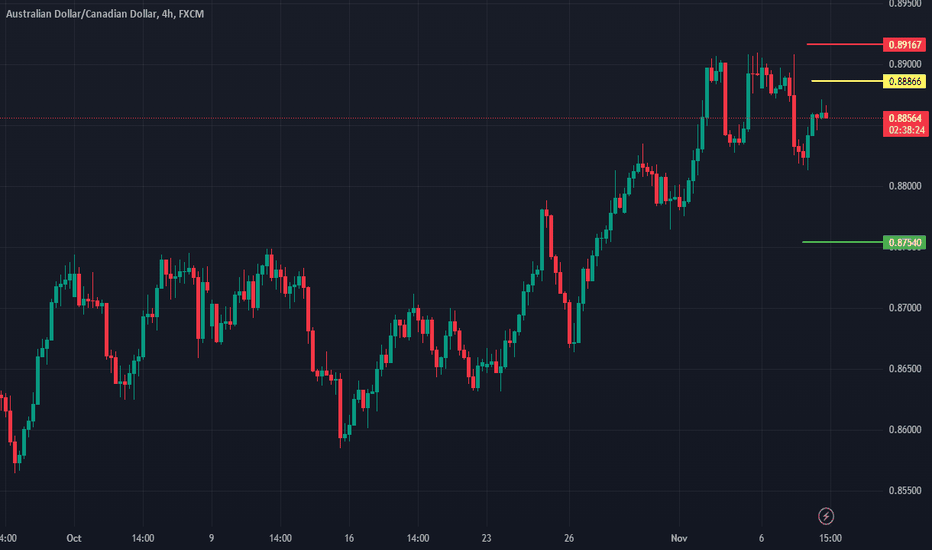932x550 pixels.
Task: Click the FXCM source label
Action: tap(191, 14)
